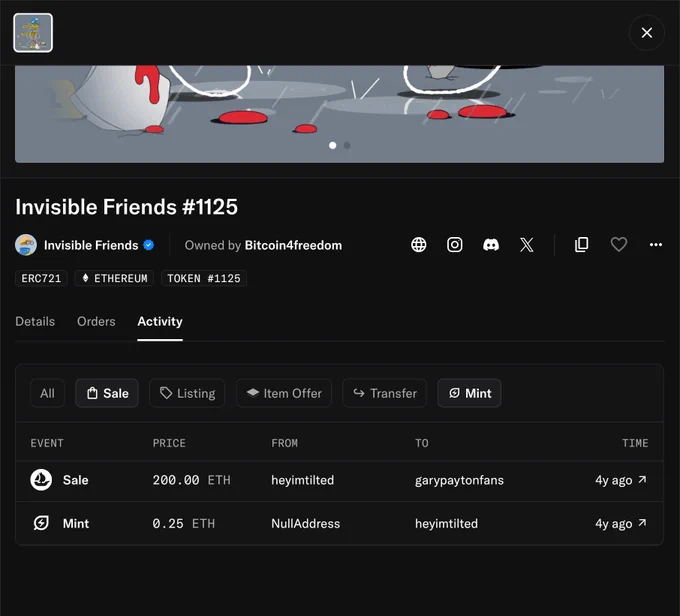Screen dimensions: 680x616
Task: Select the Activity tab
Action: tap(160, 321)
